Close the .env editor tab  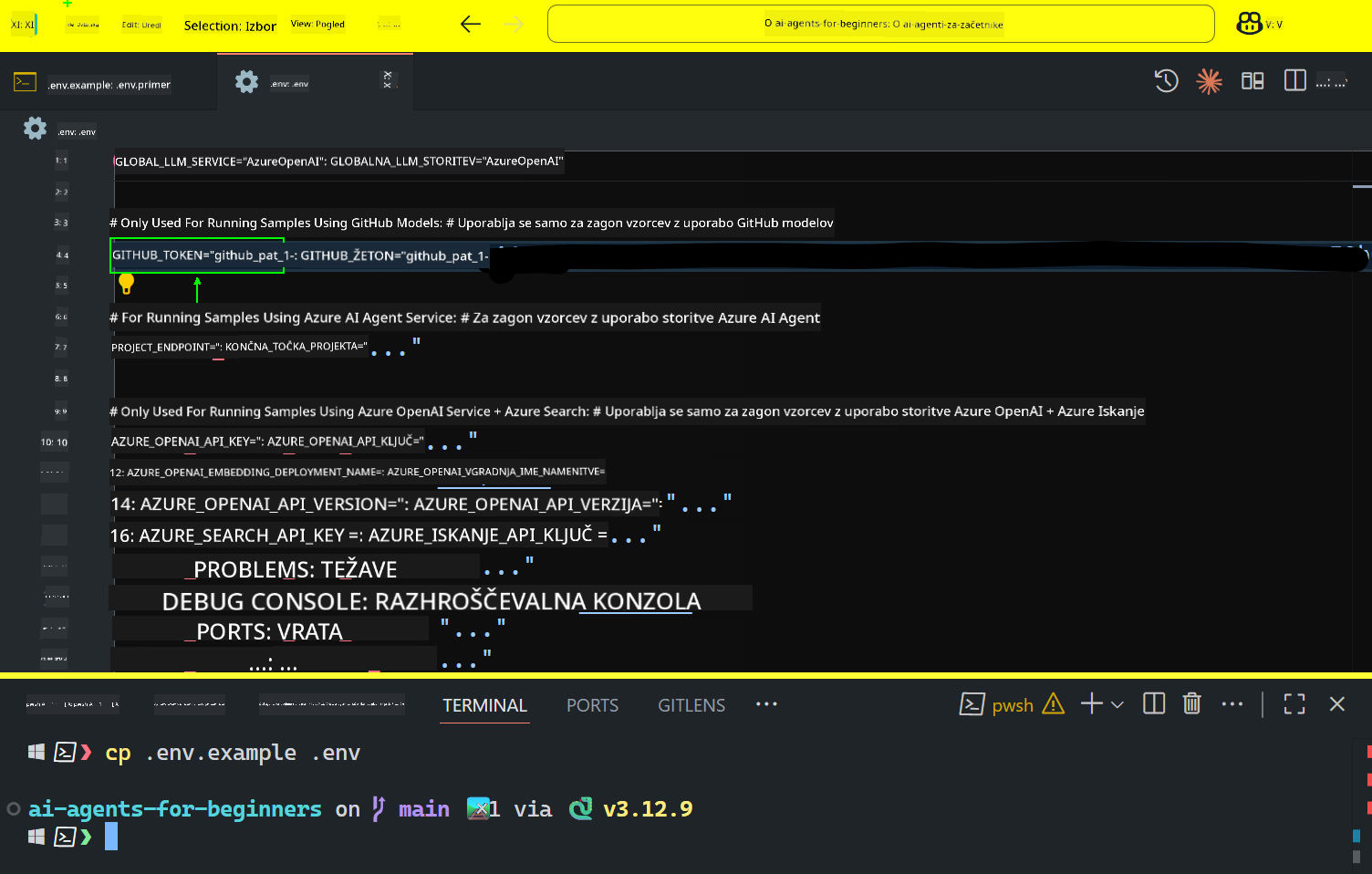coord(388,79)
